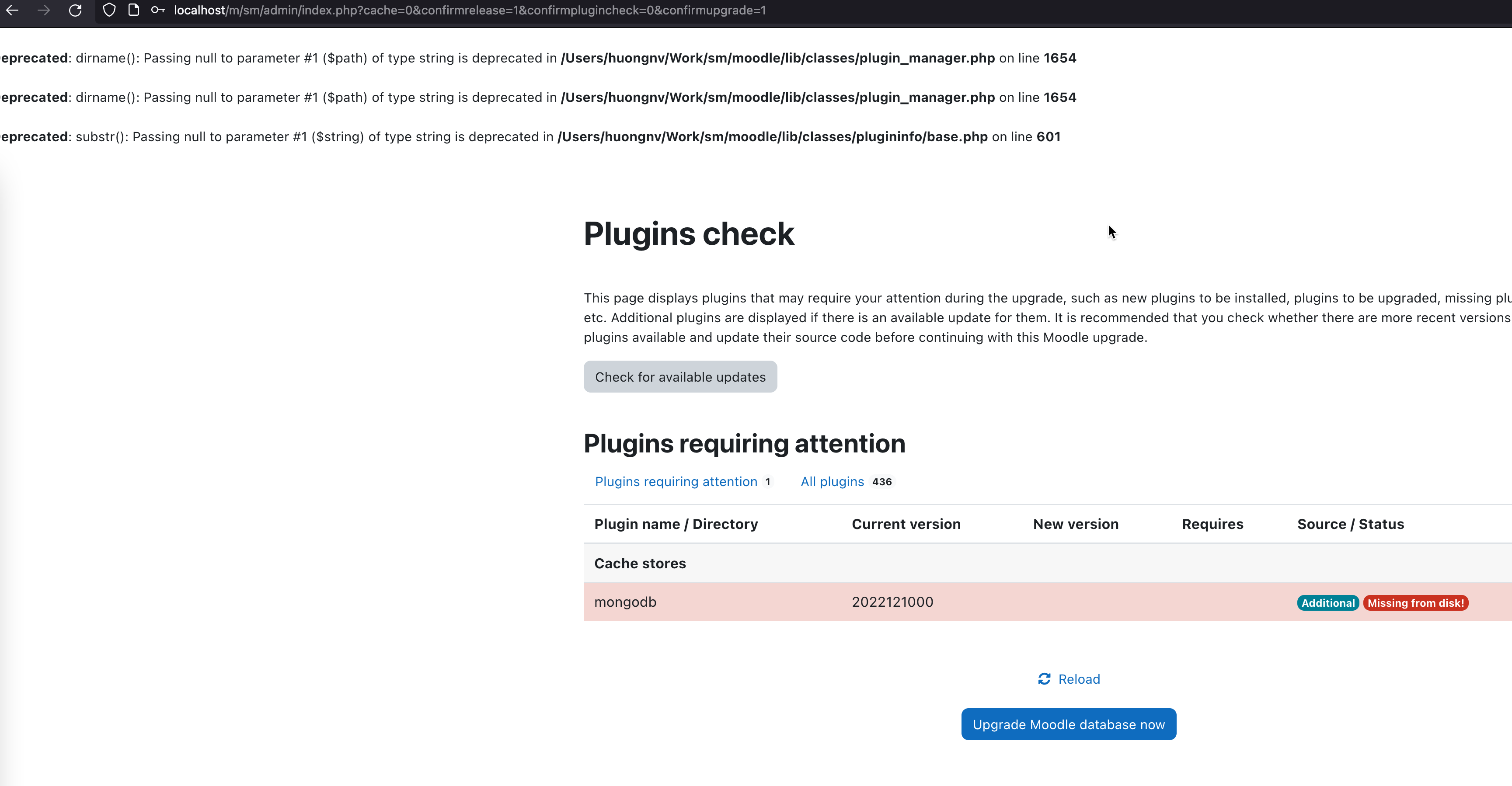This screenshot has width=1512, height=786.
Task: Click the New version column header
Action: click(1076, 524)
